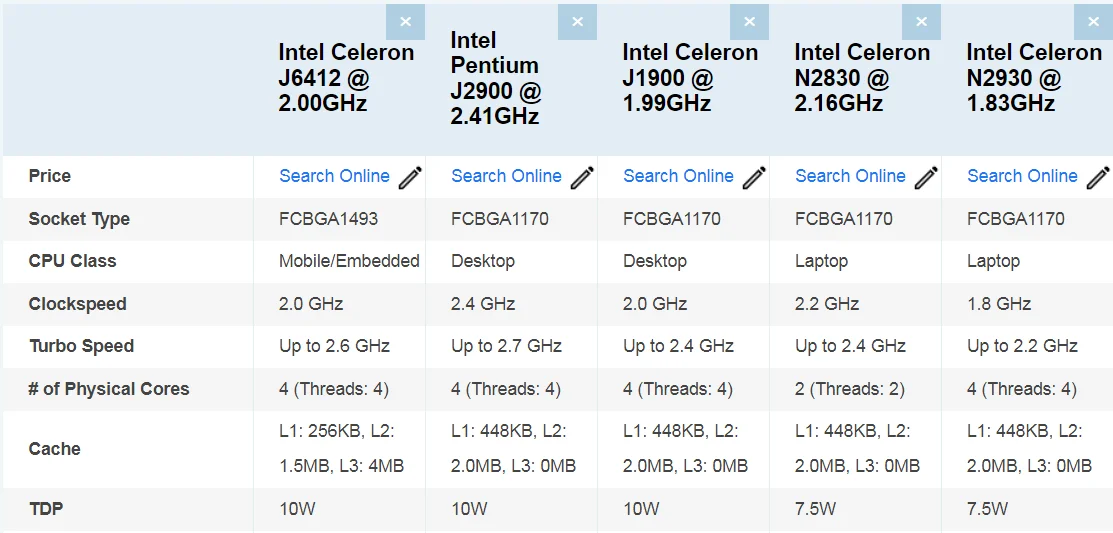
Task: Click Search Online for Celeron N2830
Action: (850, 176)
